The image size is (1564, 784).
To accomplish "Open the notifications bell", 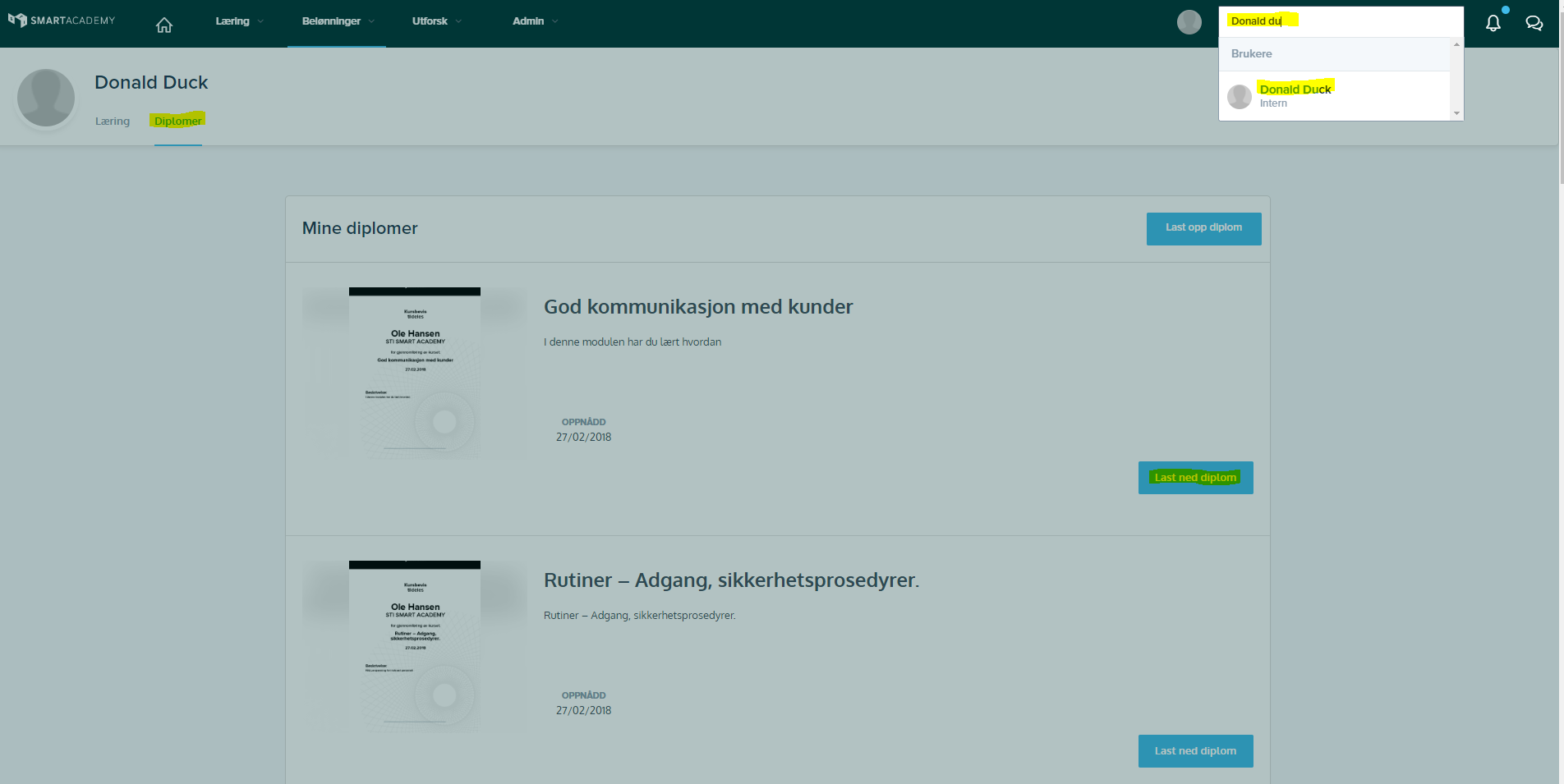I will click(1493, 23).
